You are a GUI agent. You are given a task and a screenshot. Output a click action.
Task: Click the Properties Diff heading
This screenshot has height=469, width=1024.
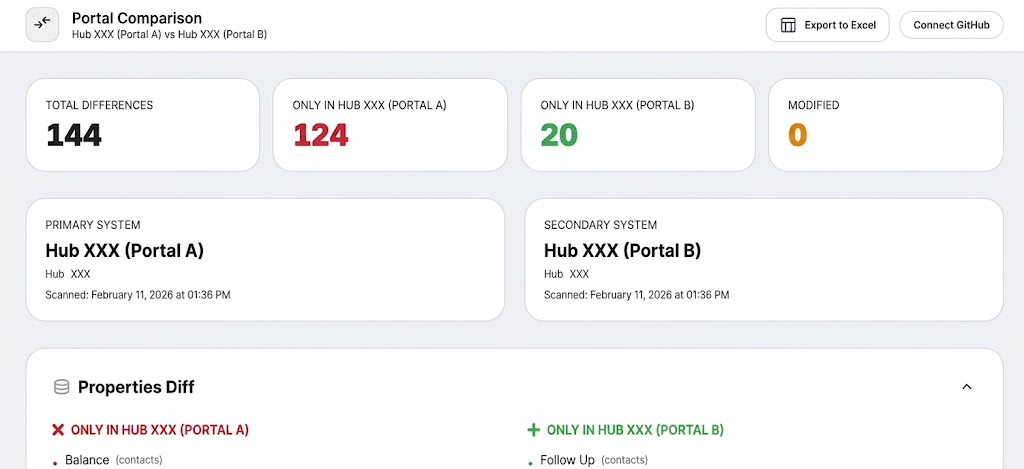136,387
